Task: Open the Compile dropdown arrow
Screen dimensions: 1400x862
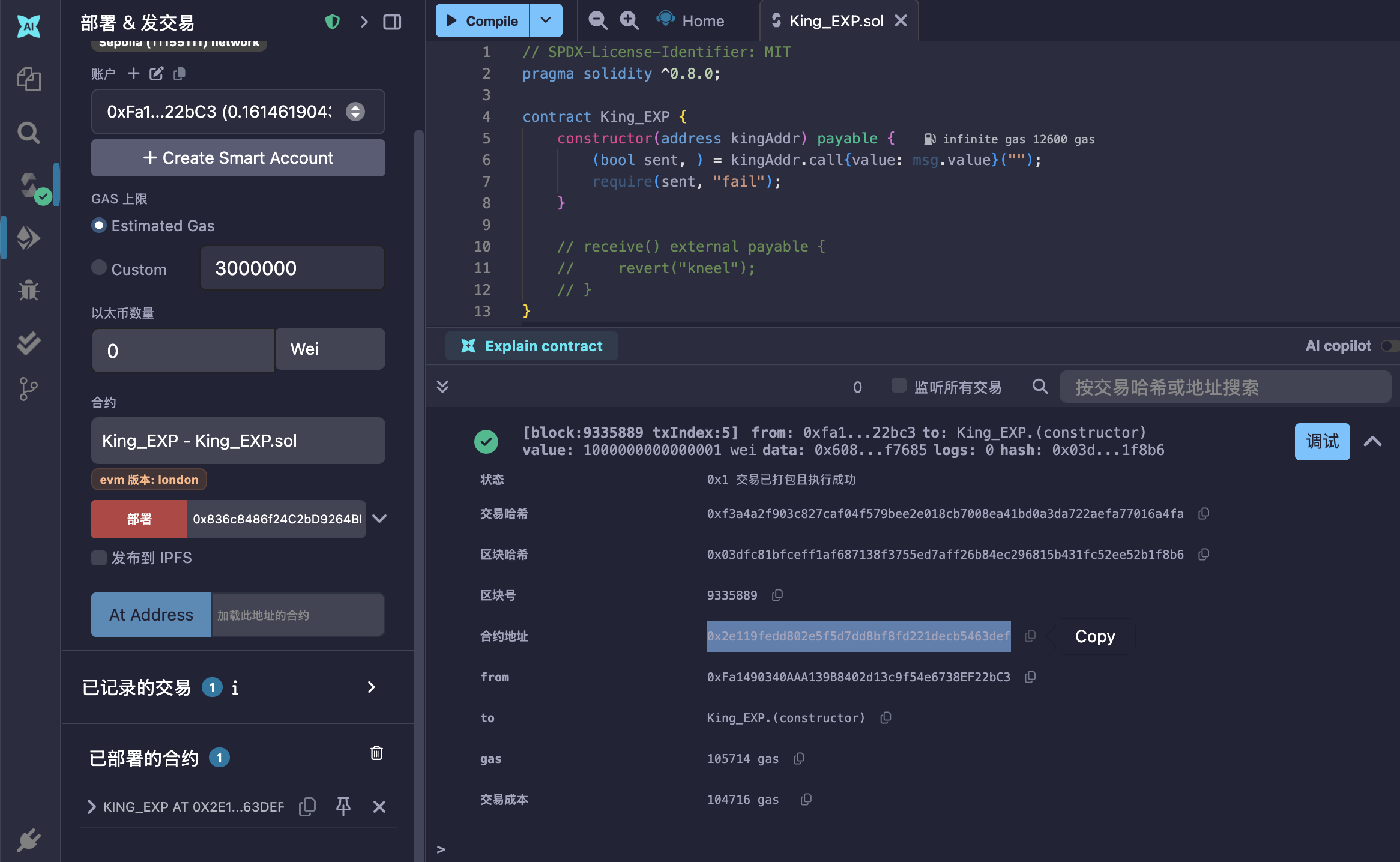Action: [x=545, y=20]
